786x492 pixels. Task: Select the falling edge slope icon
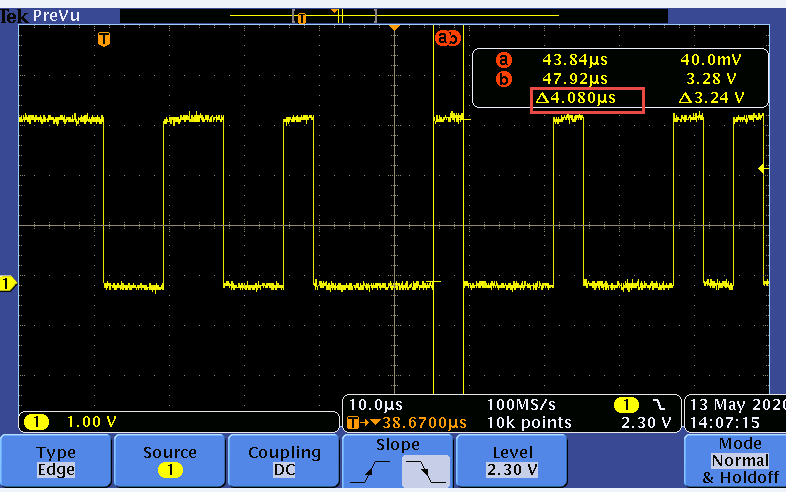pyautogui.click(x=426, y=471)
